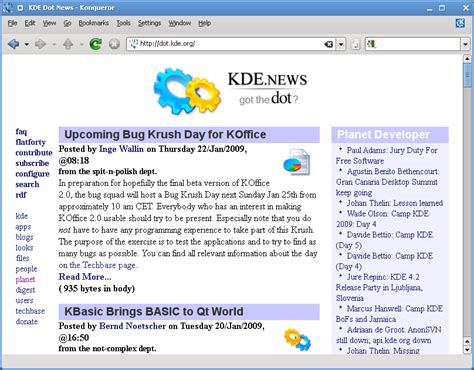Click the KDE throbber icon in the menu bar

click(460, 23)
